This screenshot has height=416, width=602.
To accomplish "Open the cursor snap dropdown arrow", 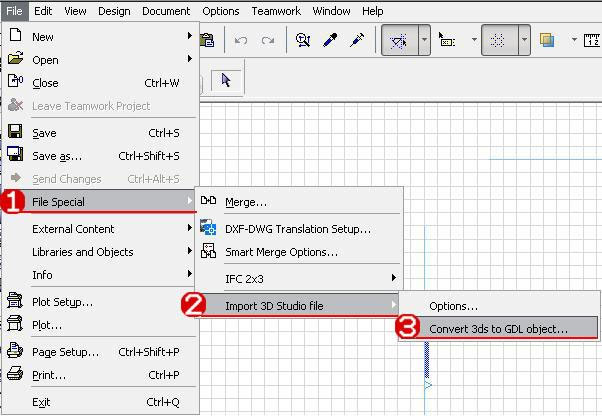I will click(x=475, y=40).
